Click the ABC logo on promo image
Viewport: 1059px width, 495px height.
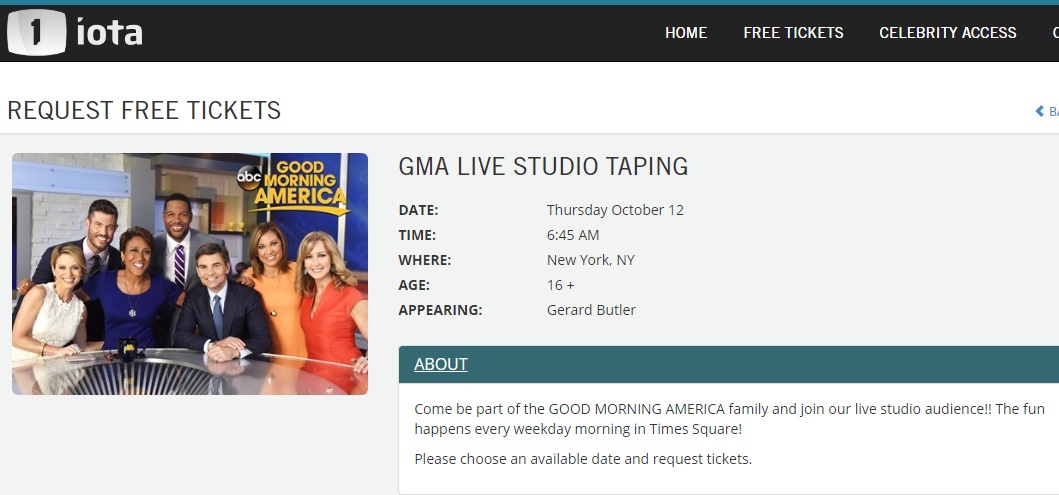[x=247, y=176]
